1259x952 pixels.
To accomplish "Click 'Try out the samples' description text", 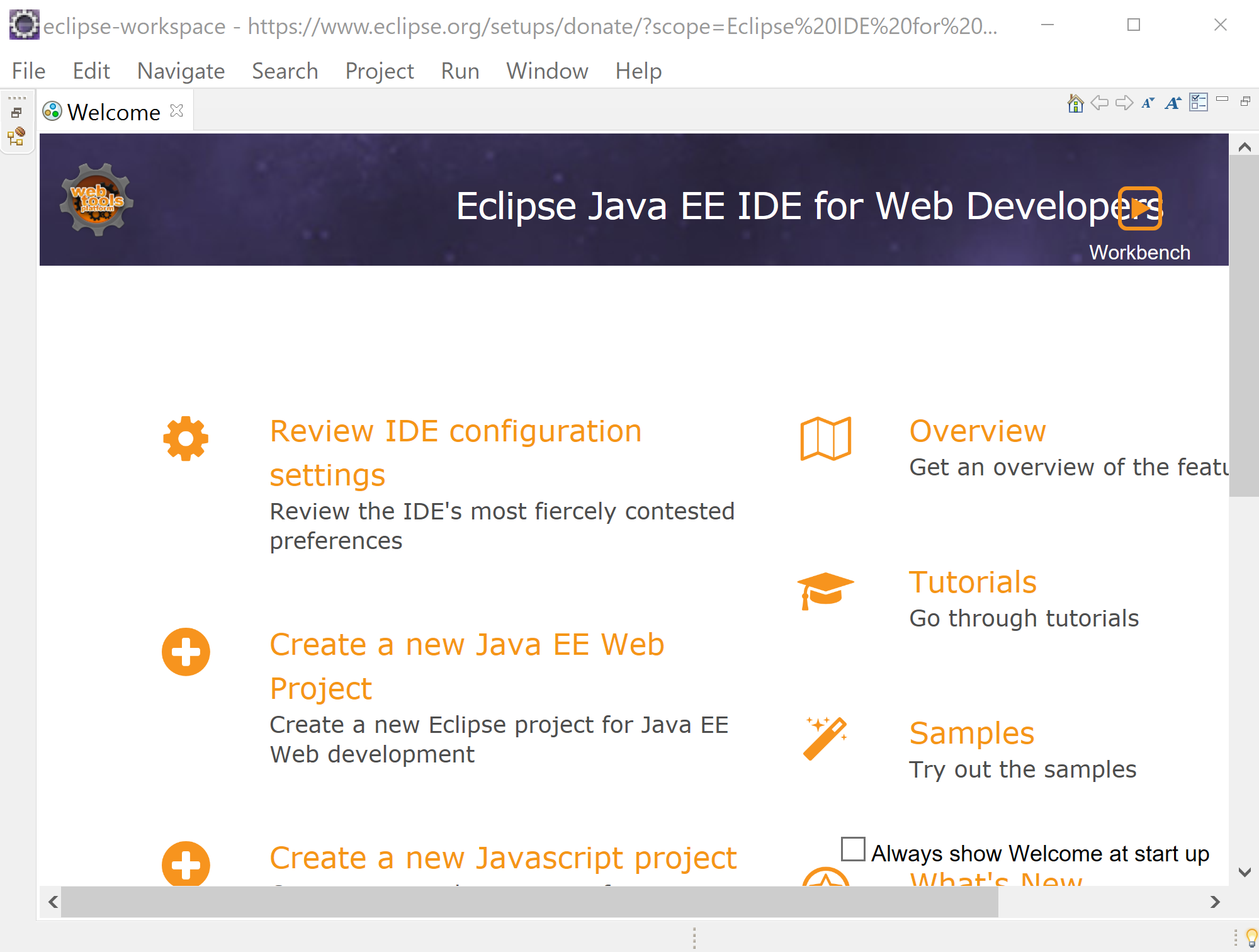I will (1022, 769).
